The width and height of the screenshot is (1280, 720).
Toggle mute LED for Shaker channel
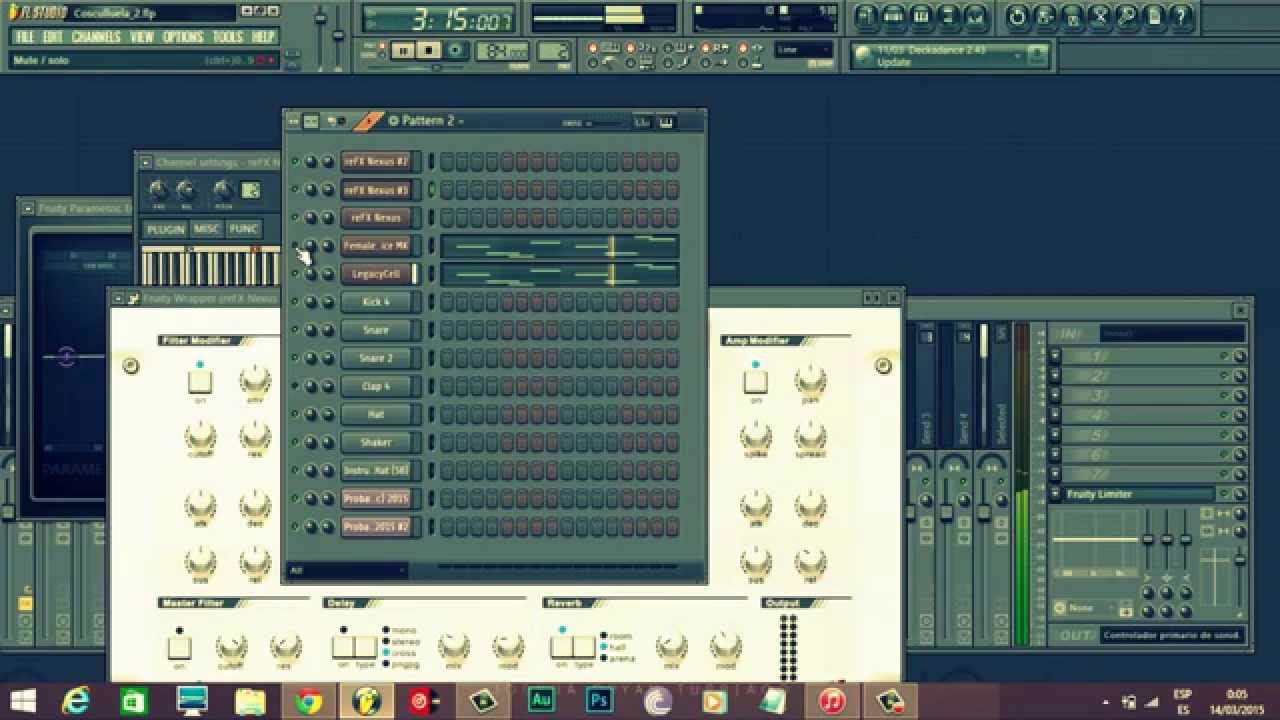tap(295, 441)
